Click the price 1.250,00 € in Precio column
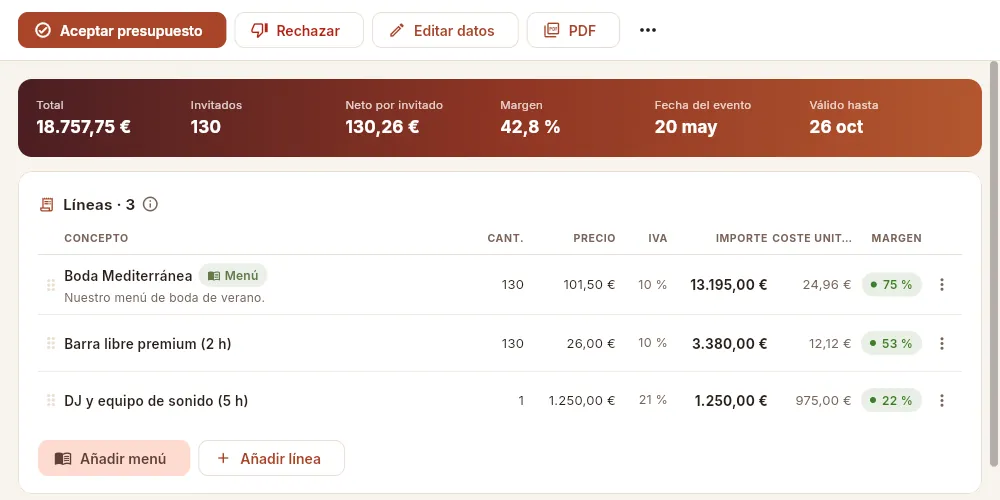Image resolution: width=1000 pixels, height=500 pixels. point(582,401)
